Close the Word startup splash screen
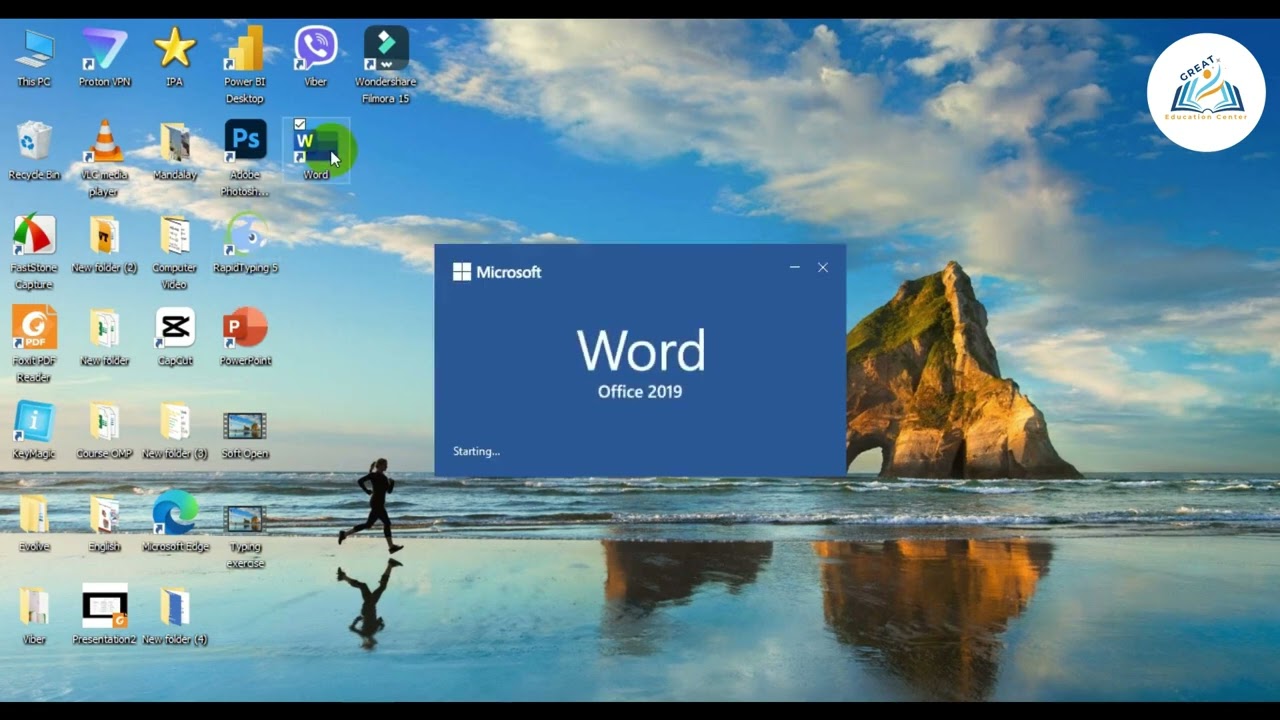The image size is (1280, 720). (823, 267)
